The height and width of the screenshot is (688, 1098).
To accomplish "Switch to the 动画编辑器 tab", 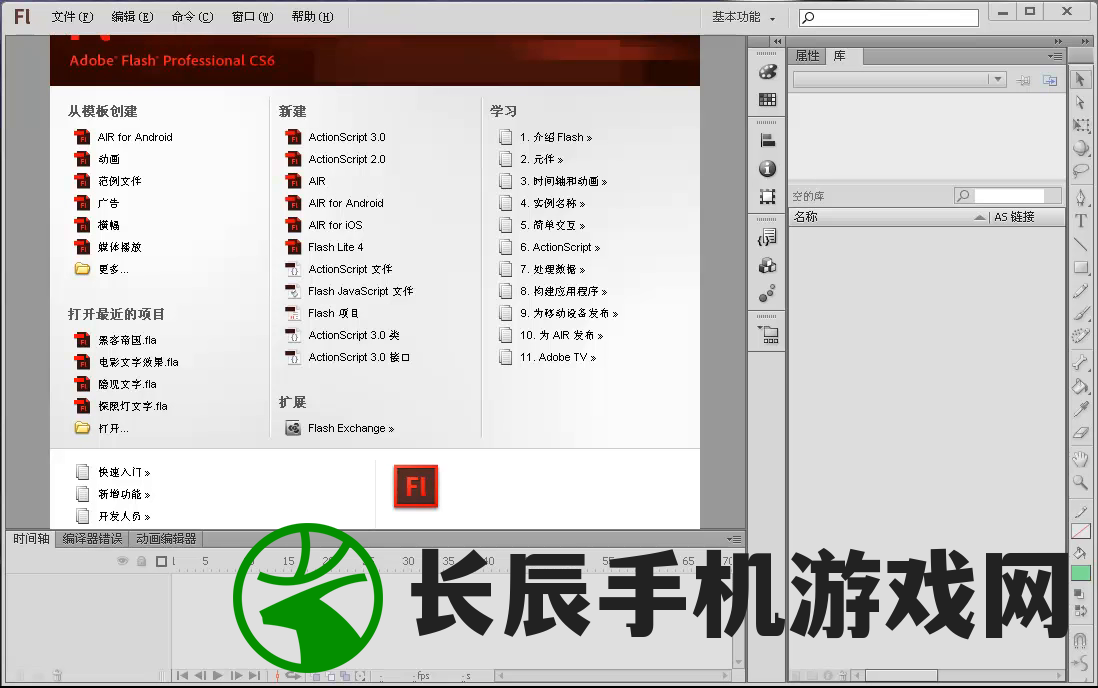I will pyautogui.click(x=166, y=539).
